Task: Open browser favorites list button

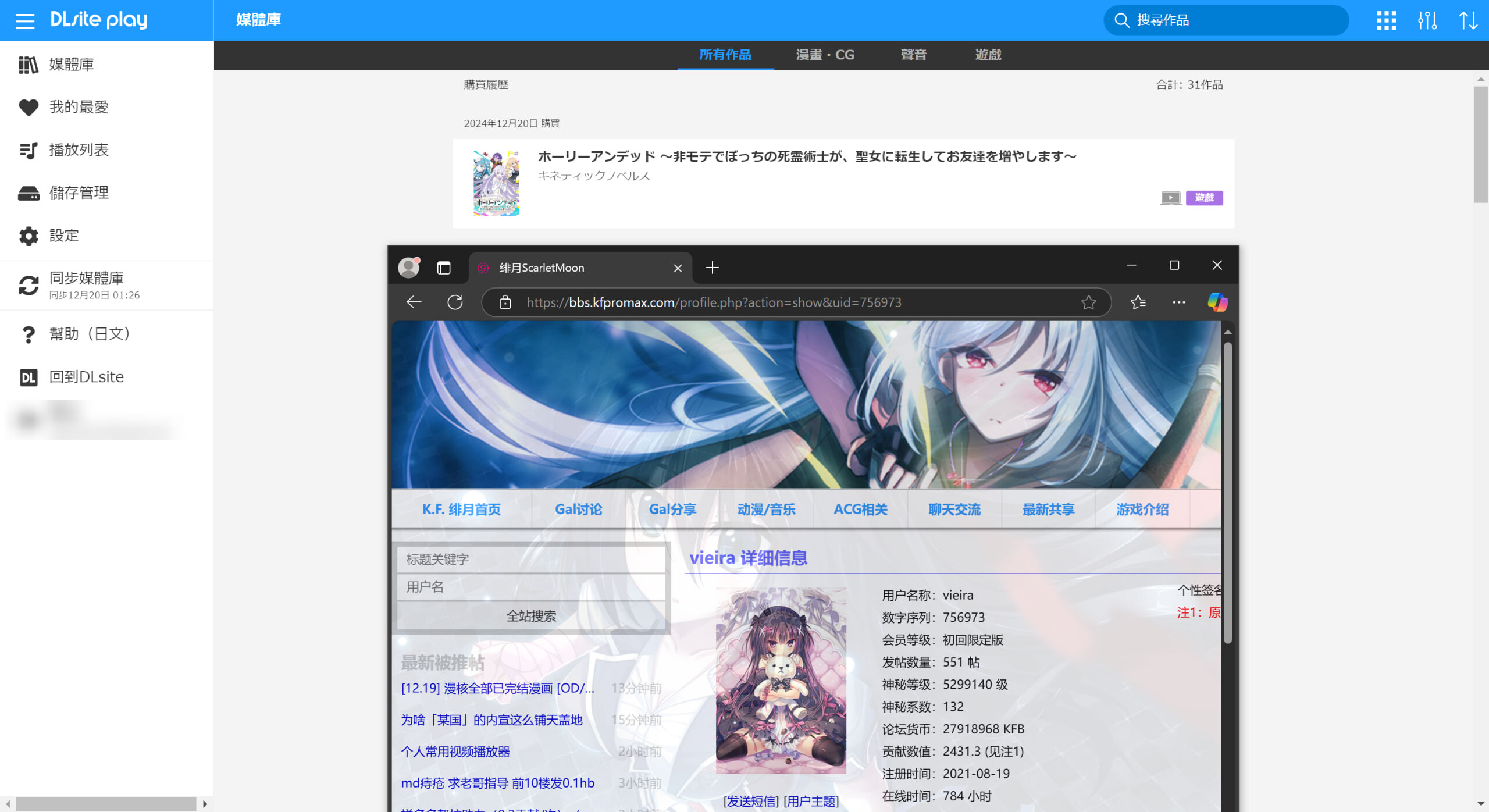Action: (x=1138, y=302)
